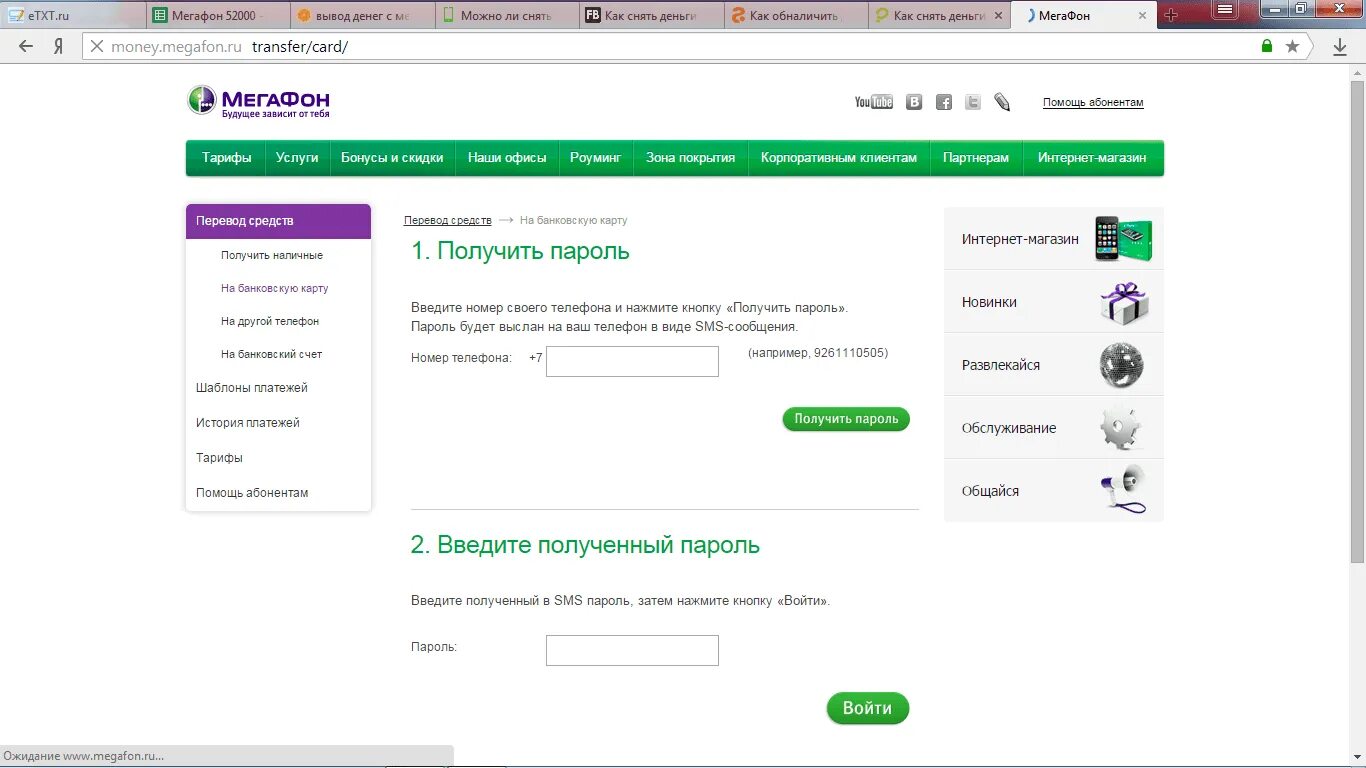Open История платежей in sidebar

point(248,422)
